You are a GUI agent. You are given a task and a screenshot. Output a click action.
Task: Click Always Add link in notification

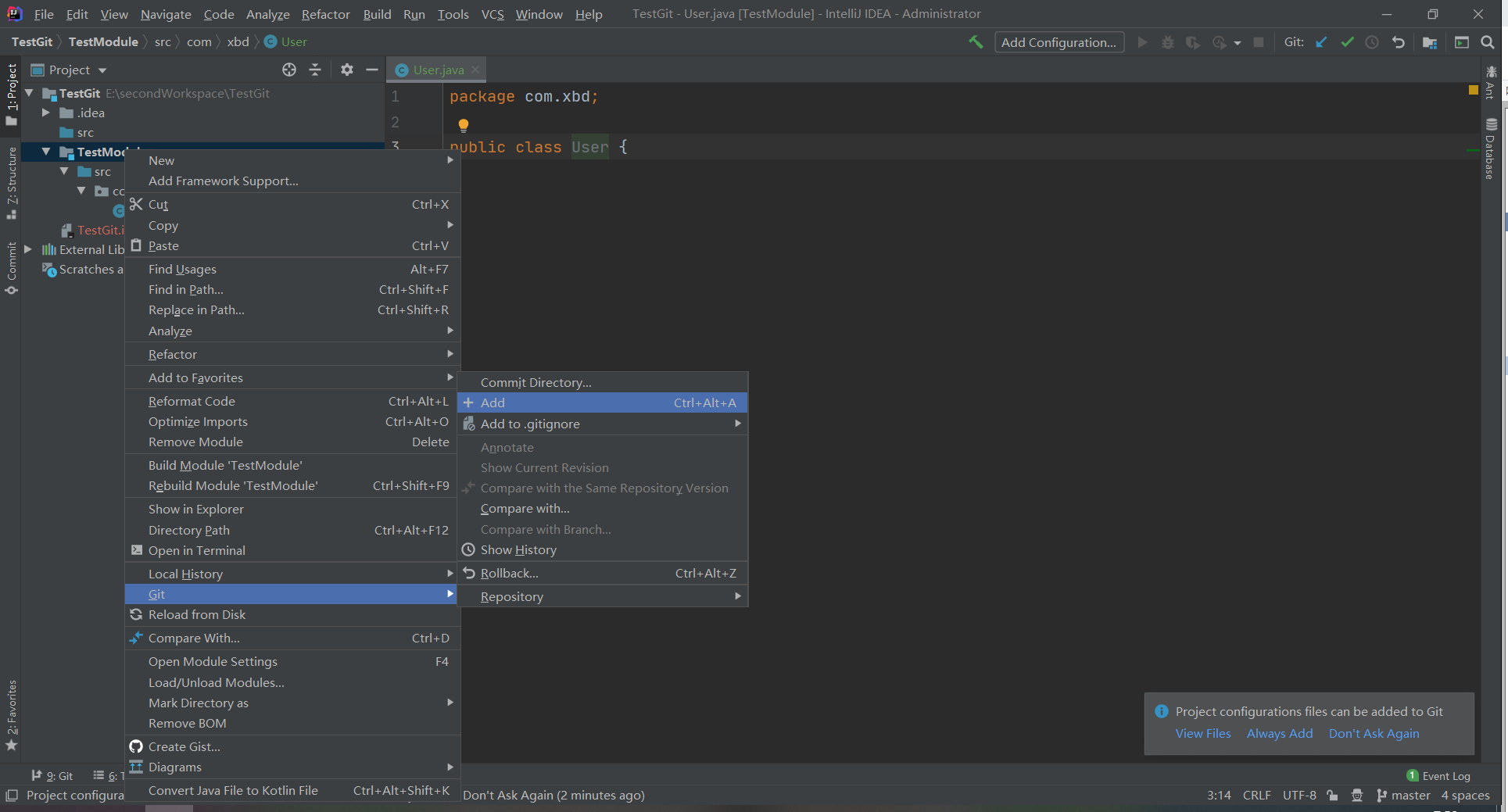1280,733
